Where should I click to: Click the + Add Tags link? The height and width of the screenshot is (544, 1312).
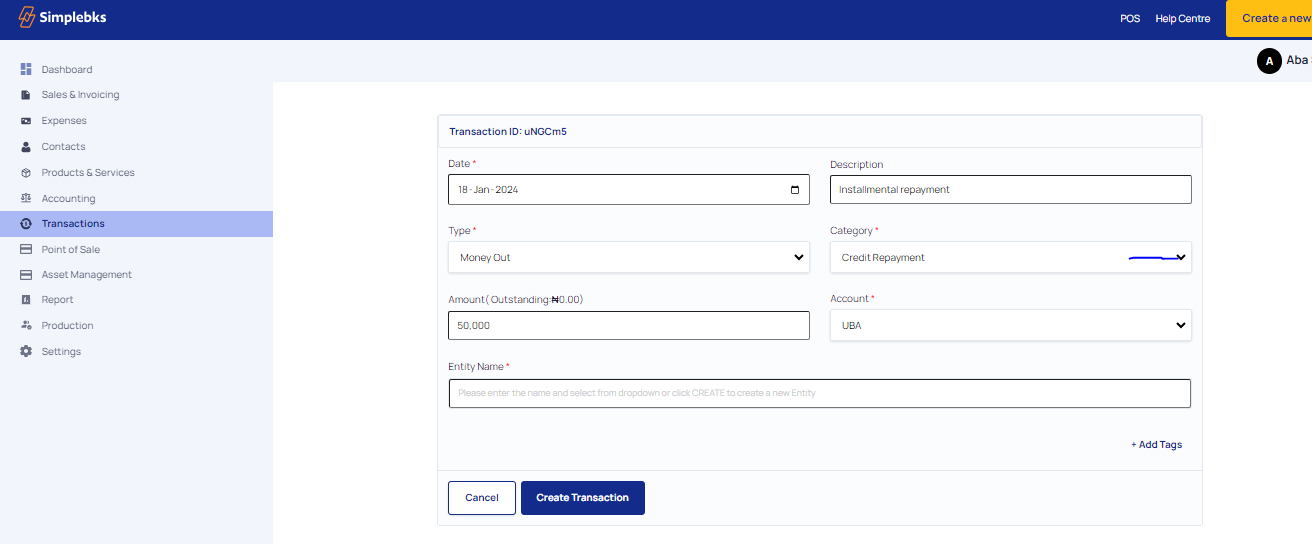pos(1156,445)
